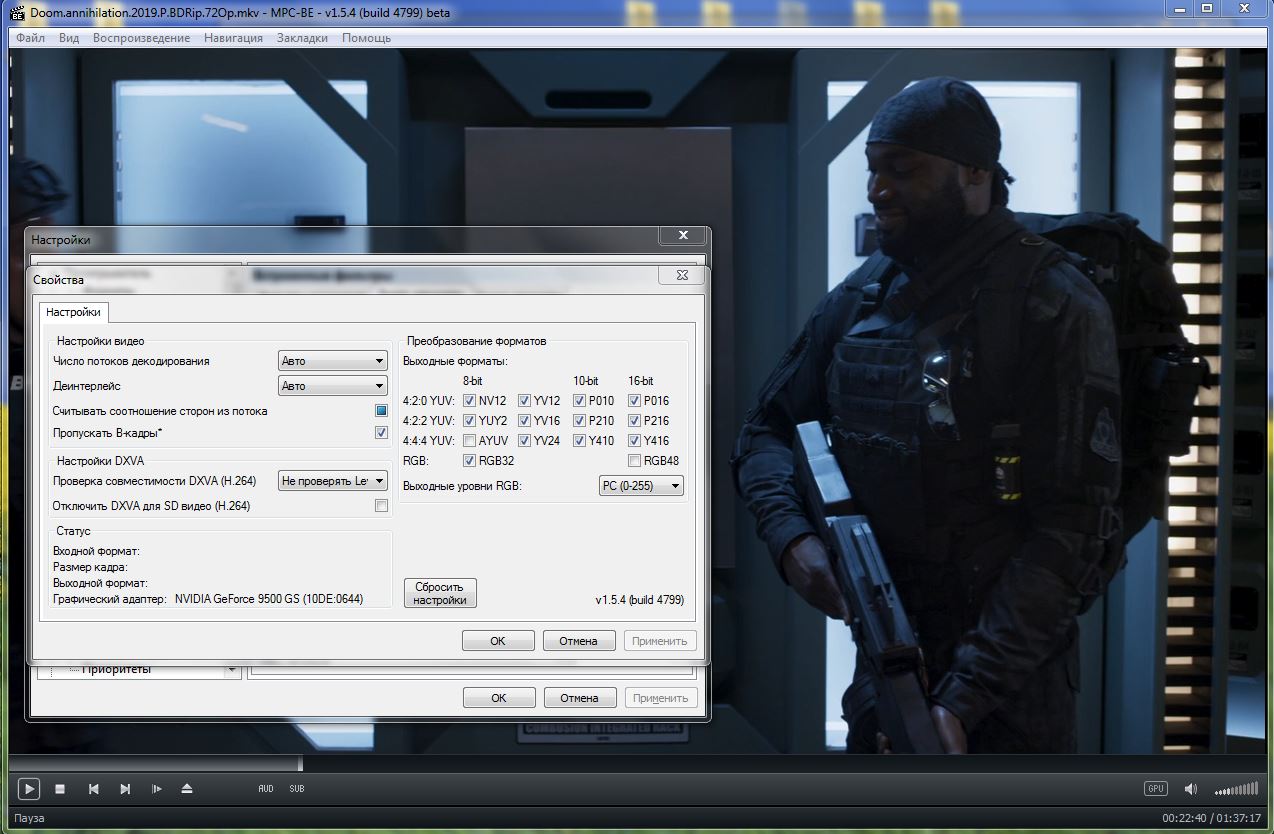
Task: Open the AUD audio track selector
Action: point(266,789)
